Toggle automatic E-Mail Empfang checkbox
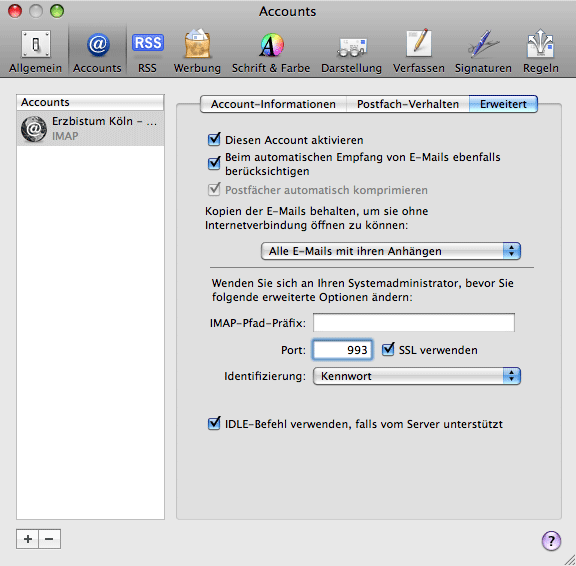This screenshot has height=566, width=576. click(214, 163)
